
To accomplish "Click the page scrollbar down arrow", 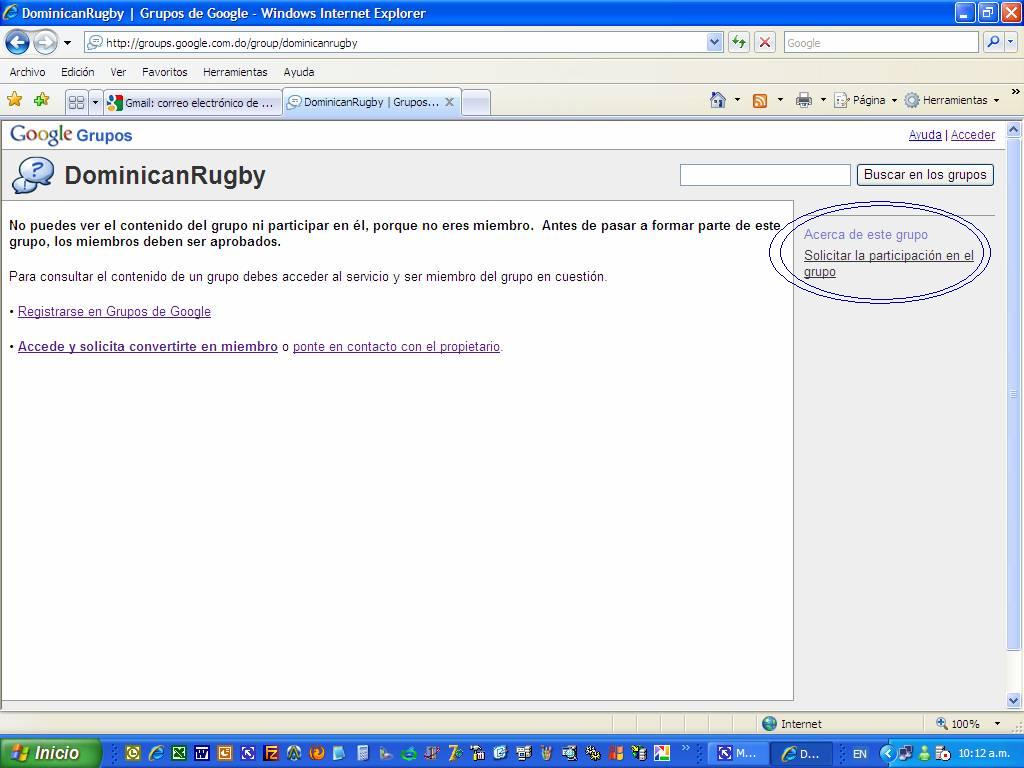I will (x=1014, y=700).
